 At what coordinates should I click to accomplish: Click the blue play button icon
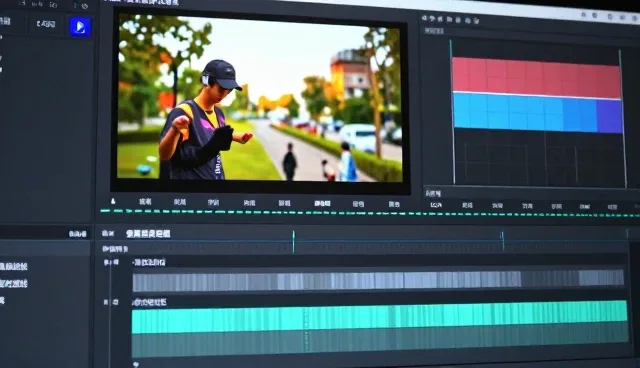80,27
